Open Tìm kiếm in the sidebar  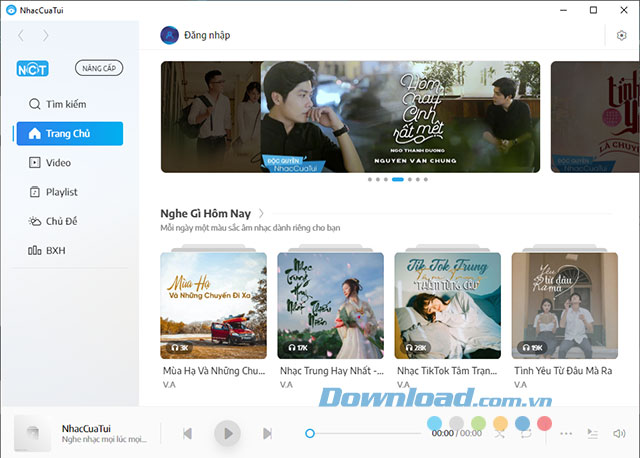tap(58, 104)
